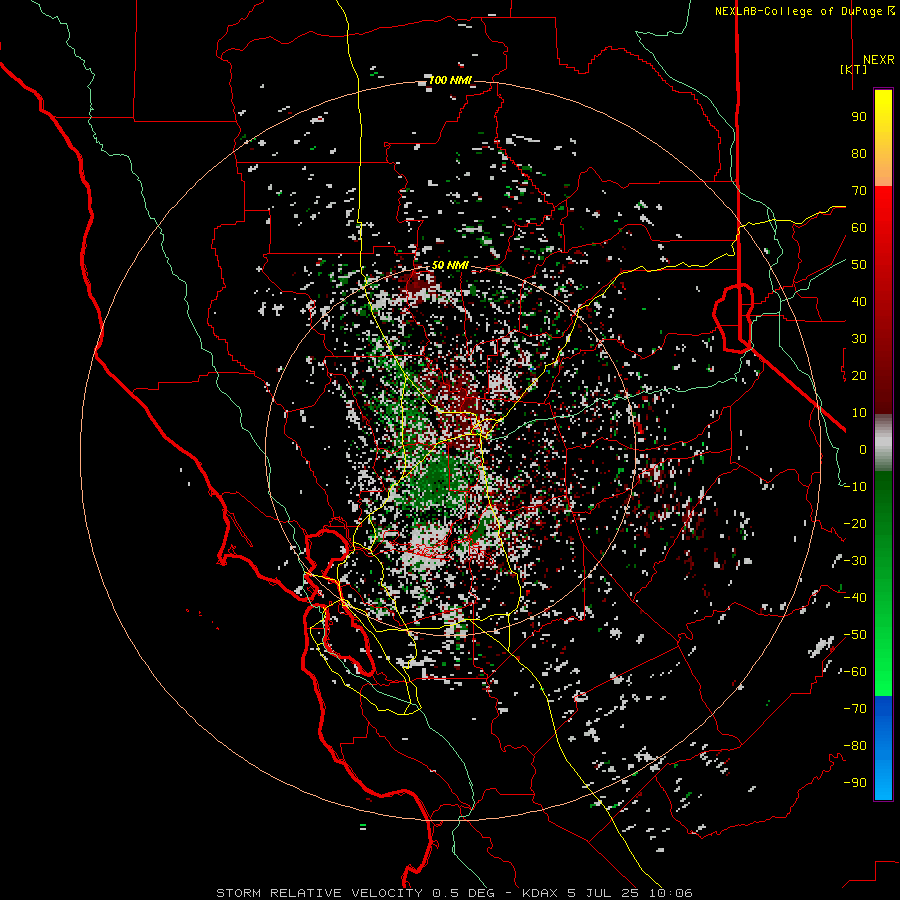Click the NEXLAB-College of DuPage title text
This screenshot has height=900, width=900.
coord(798,11)
